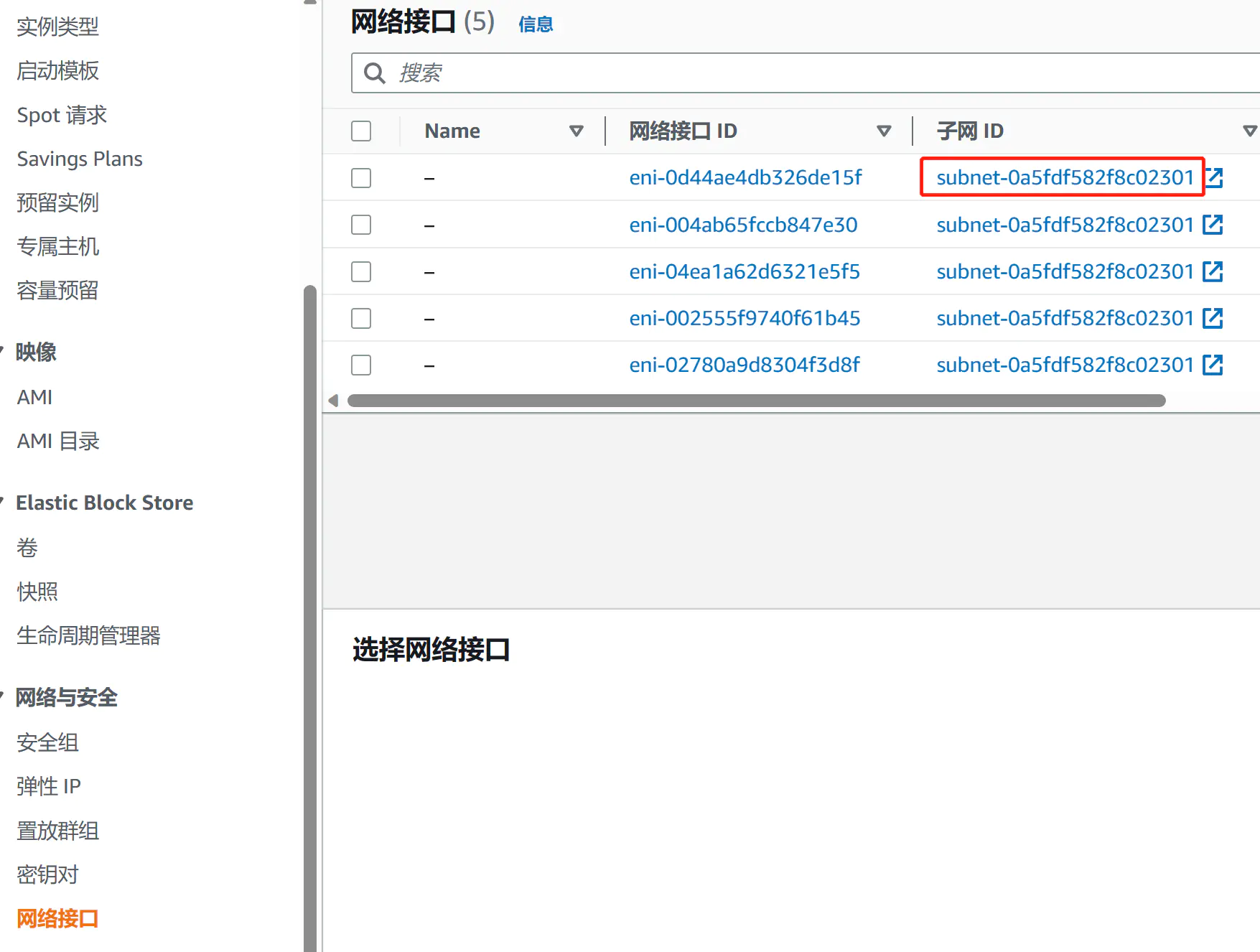Collapse the 映像 sidebar section
The height and width of the screenshot is (952, 1260).
[x=2, y=352]
